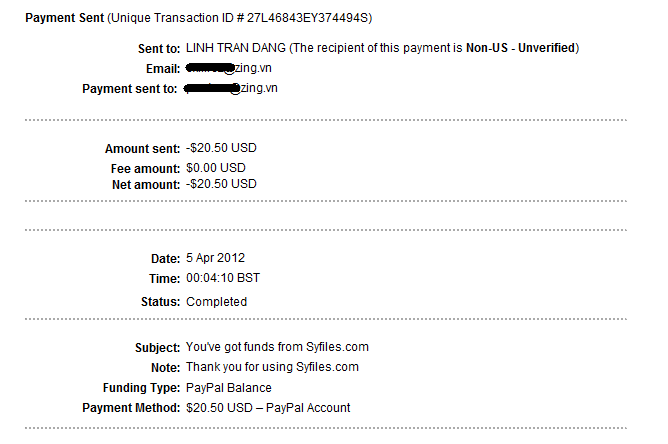The height and width of the screenshot is (444, 668).
Task: Click the address beside "Payment sent to"
Action: click(231, 88)
